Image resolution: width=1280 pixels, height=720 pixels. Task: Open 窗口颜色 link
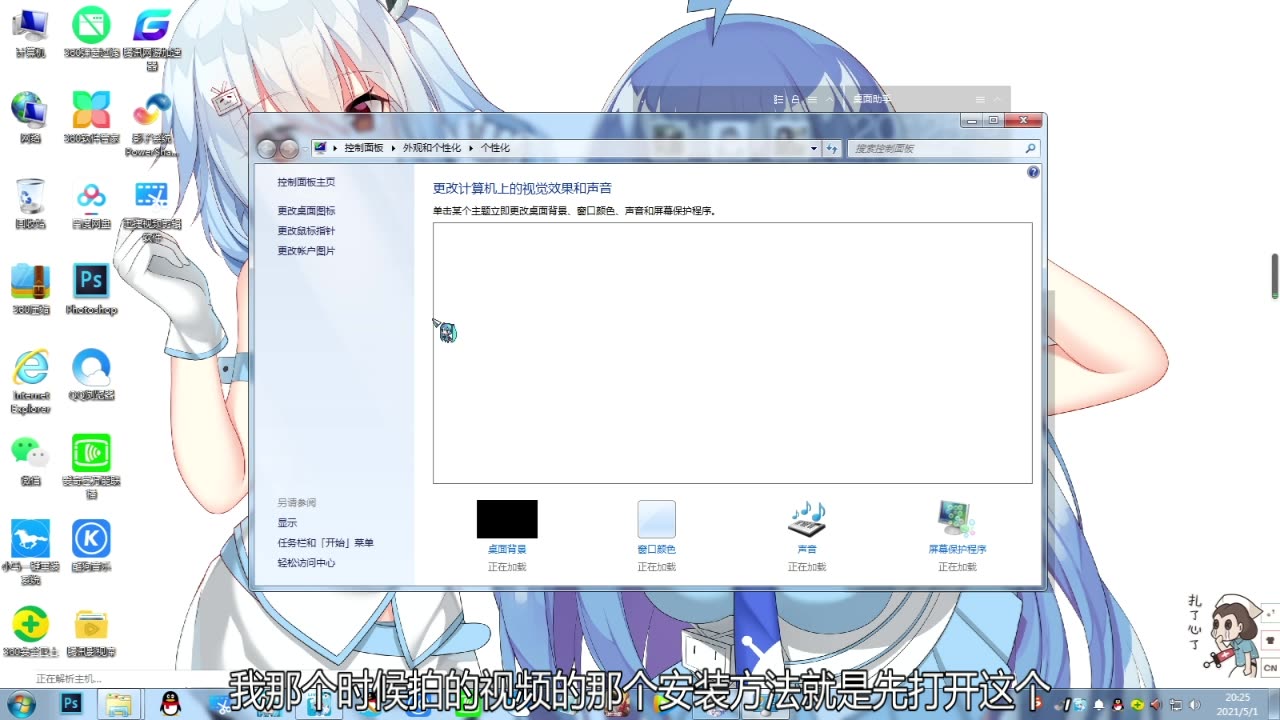click(x=657, y=549)
